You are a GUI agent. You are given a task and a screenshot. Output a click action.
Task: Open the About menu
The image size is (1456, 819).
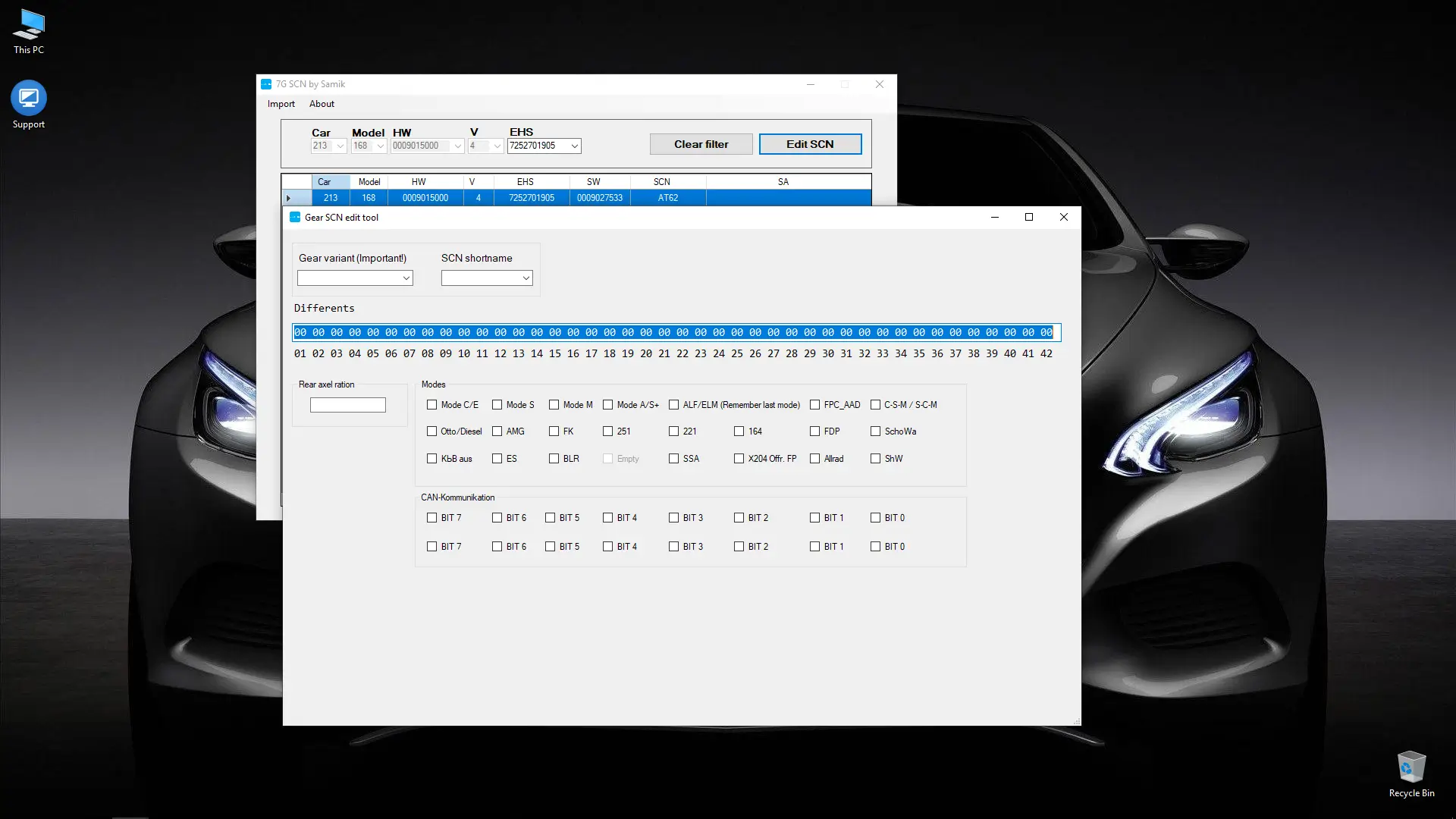[x=322, y=104]
